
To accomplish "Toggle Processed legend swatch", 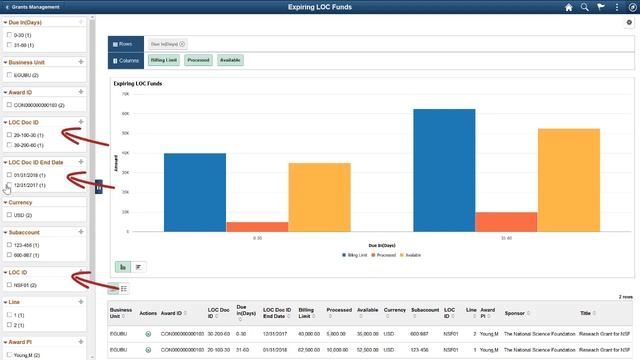I will click(x=373, y=255).
